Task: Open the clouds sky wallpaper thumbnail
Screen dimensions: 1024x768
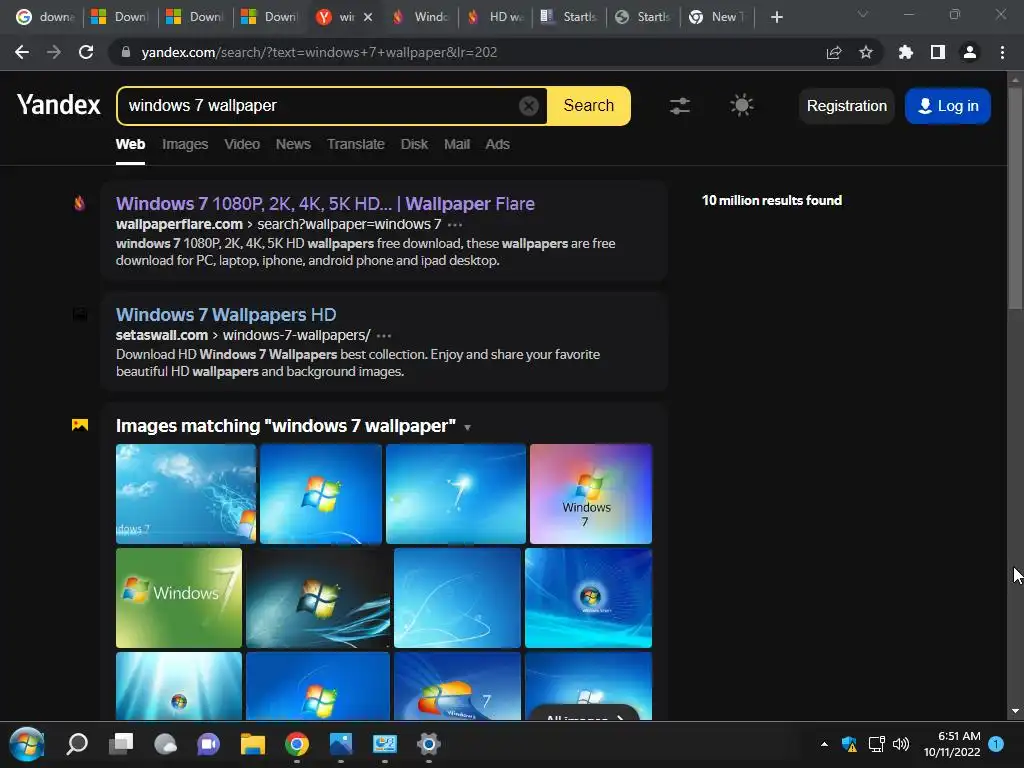Action: point(185,494)
